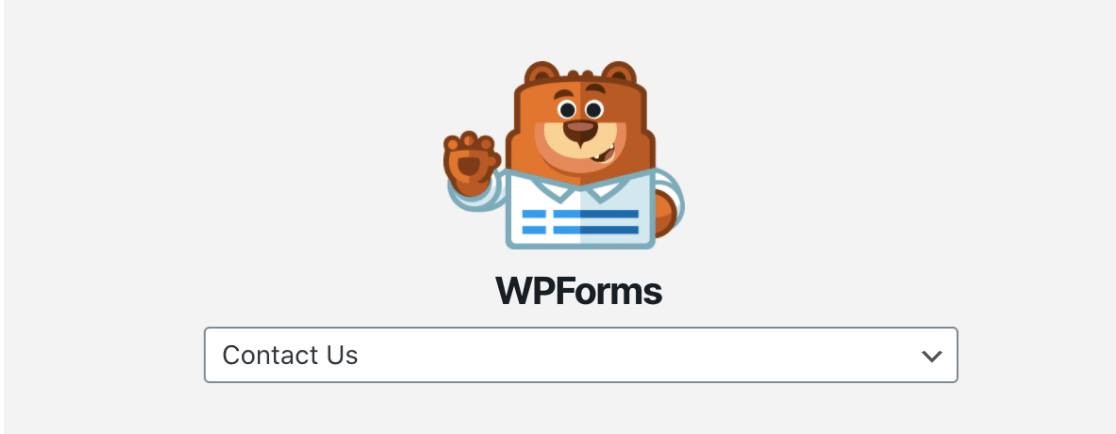Click the blue form lines on bear's shirt
The image size is (1116, 434).
580,221
